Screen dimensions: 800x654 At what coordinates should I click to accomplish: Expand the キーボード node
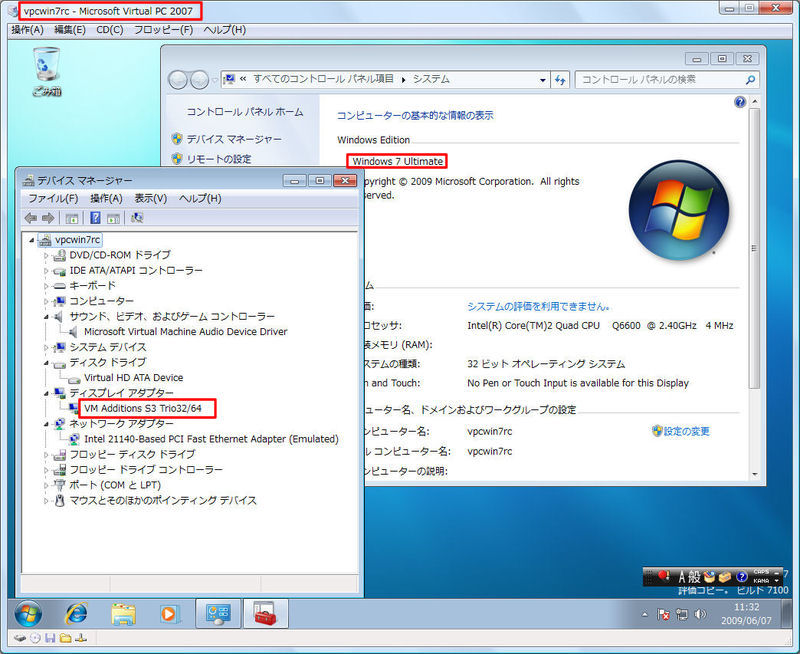pos(46,286)
